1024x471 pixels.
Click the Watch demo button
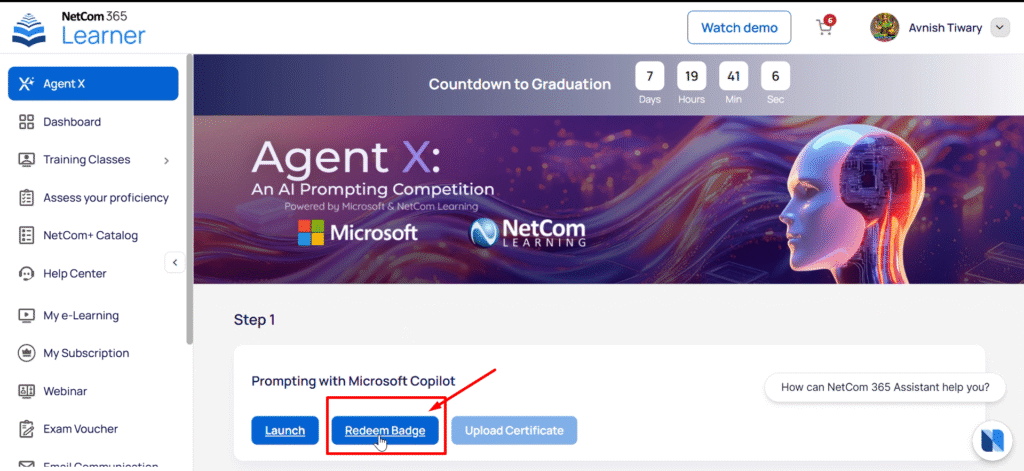(x=739, y=27)
